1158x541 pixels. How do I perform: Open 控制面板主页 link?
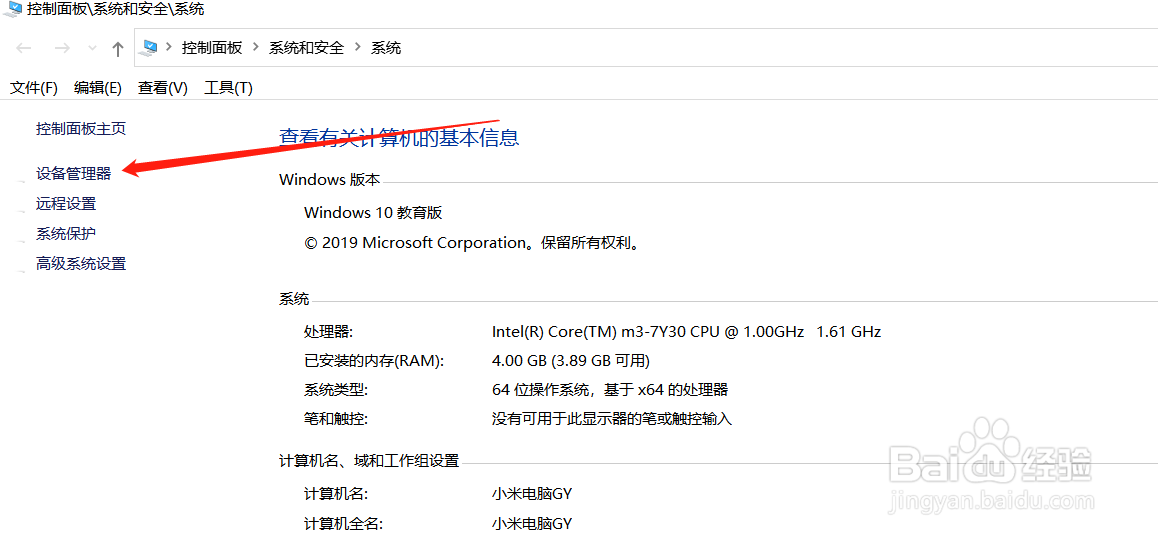(x=81, y=129)
